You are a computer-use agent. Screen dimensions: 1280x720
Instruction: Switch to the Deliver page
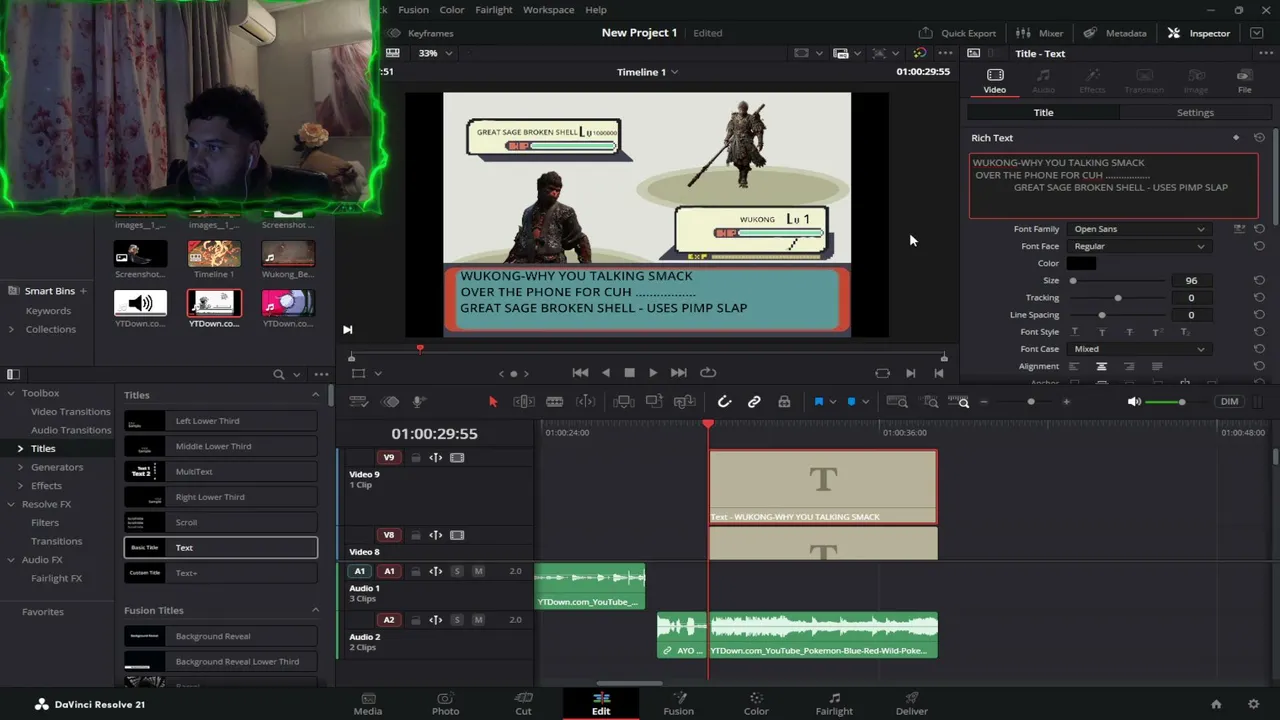(911, 704)
